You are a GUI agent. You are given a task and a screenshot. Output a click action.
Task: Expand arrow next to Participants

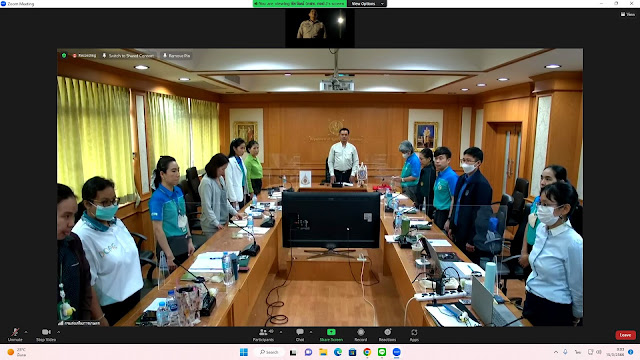click(x=281, y=332)
